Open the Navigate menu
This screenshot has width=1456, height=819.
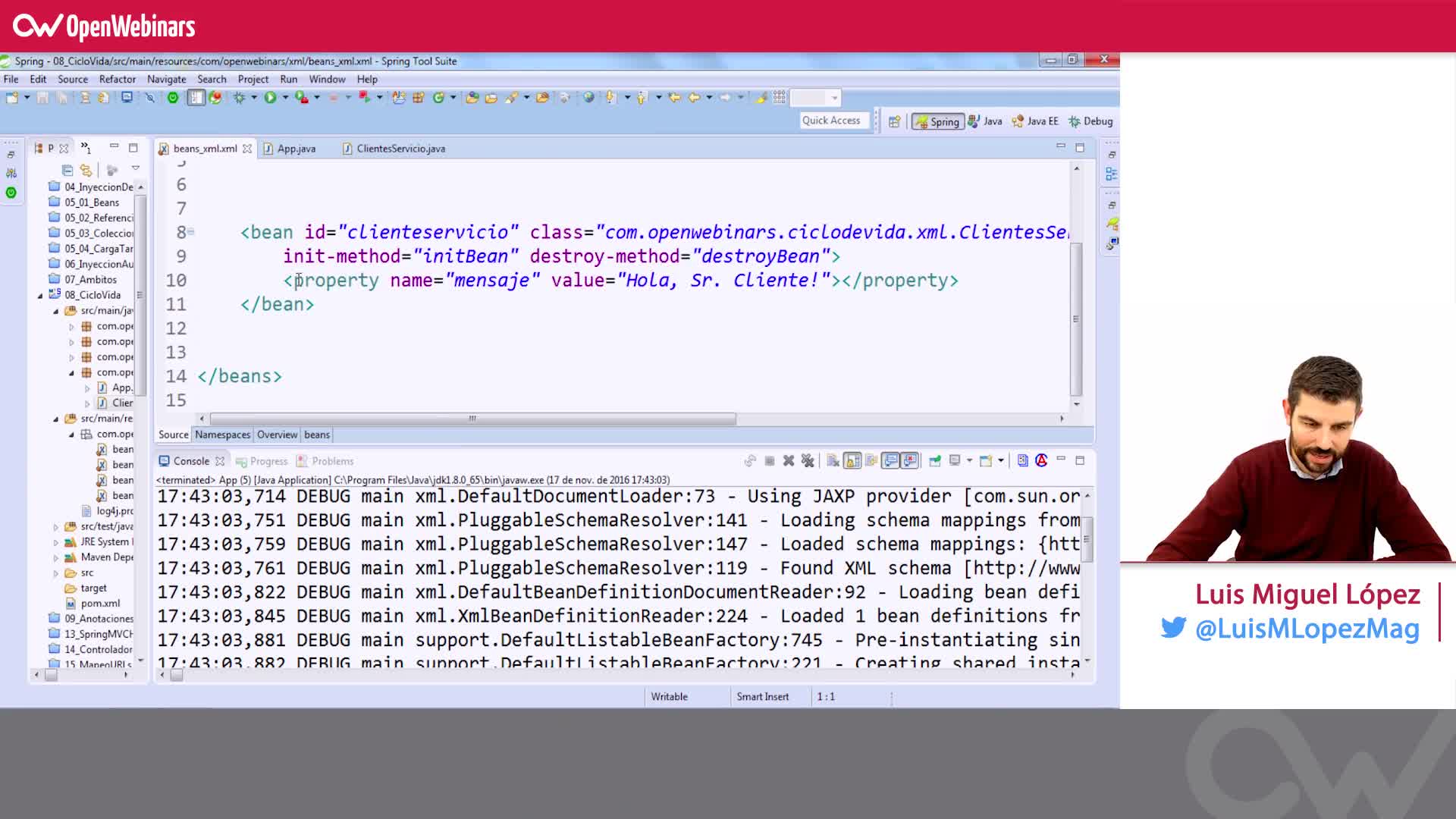(x=167, y=79)
